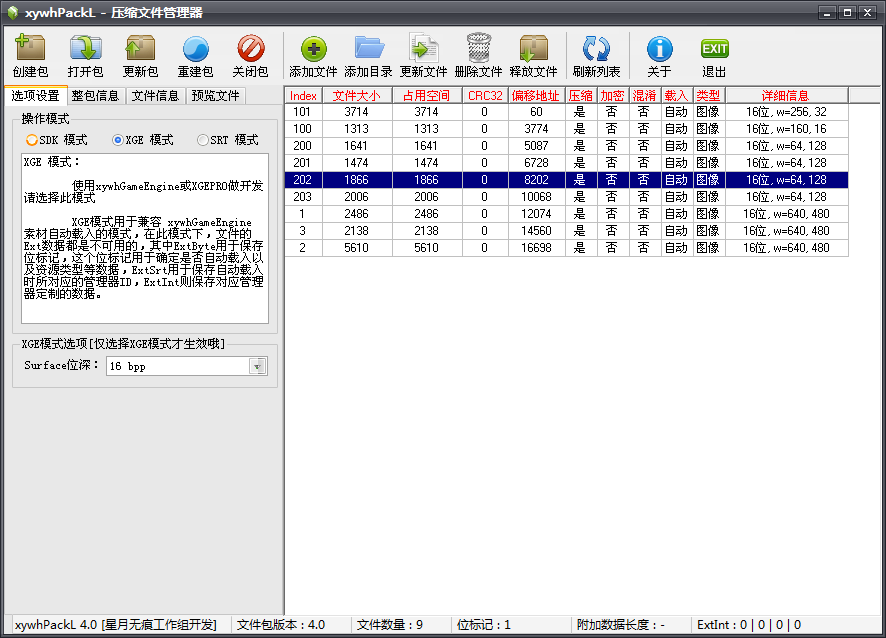Click the XGE mode description text box
The image size is (886, 638).
(145, 238)
